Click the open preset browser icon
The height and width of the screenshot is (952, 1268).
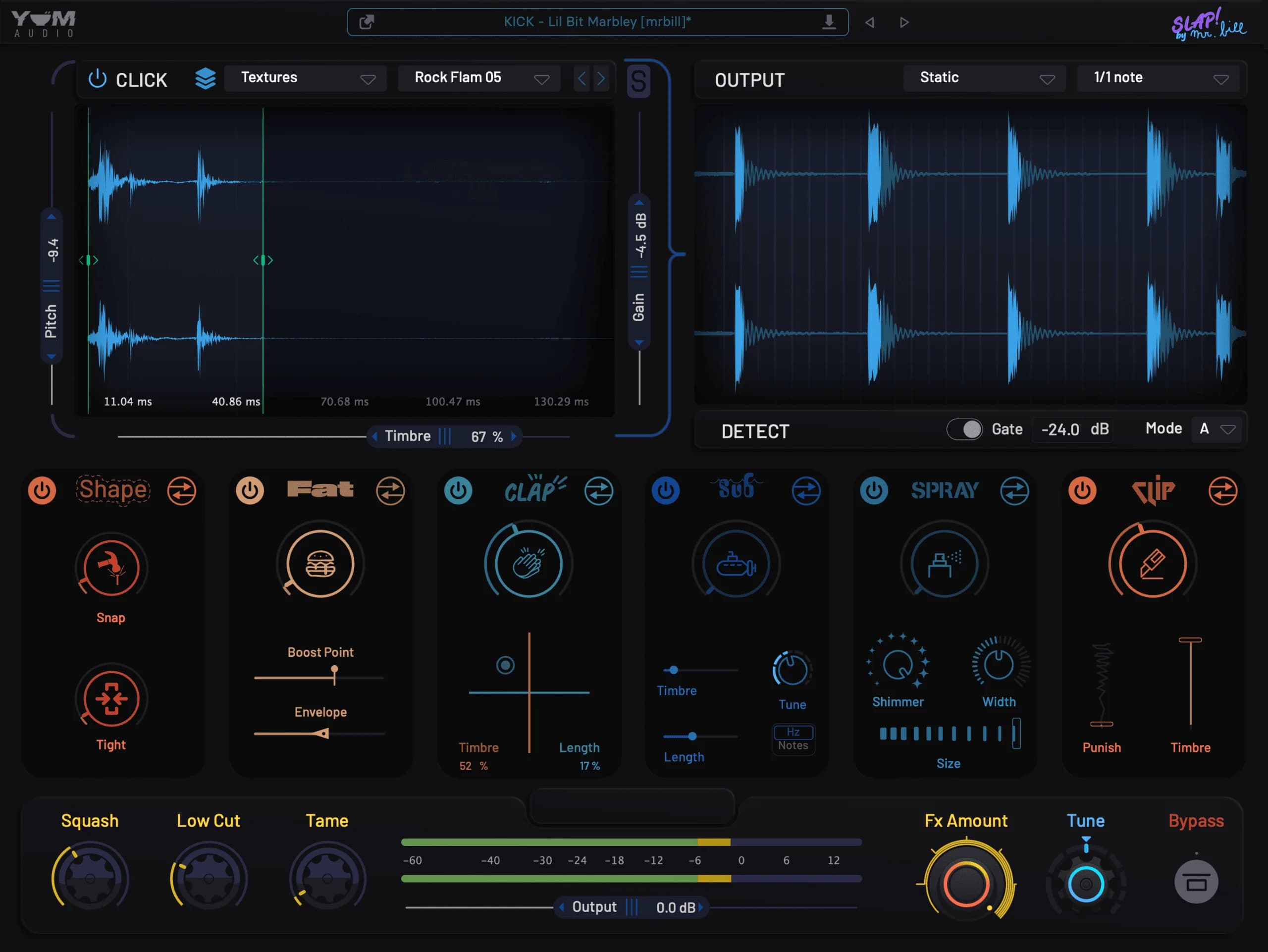tap(367, 22)
